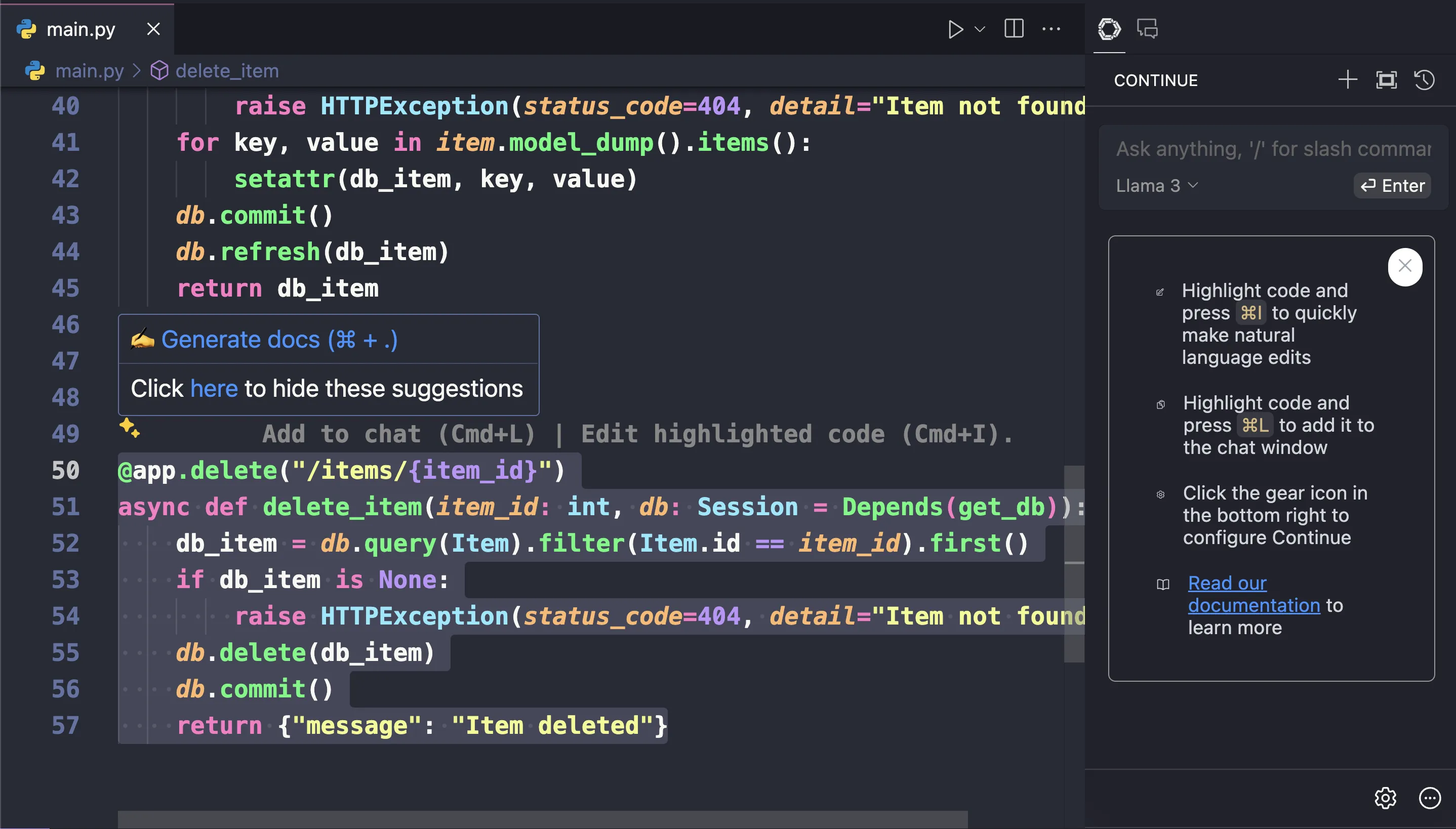The width and height of the screenshot is (1456, 829).
Task: Click 'return db_item' on line 45
Action: click(x=277, y=288)
